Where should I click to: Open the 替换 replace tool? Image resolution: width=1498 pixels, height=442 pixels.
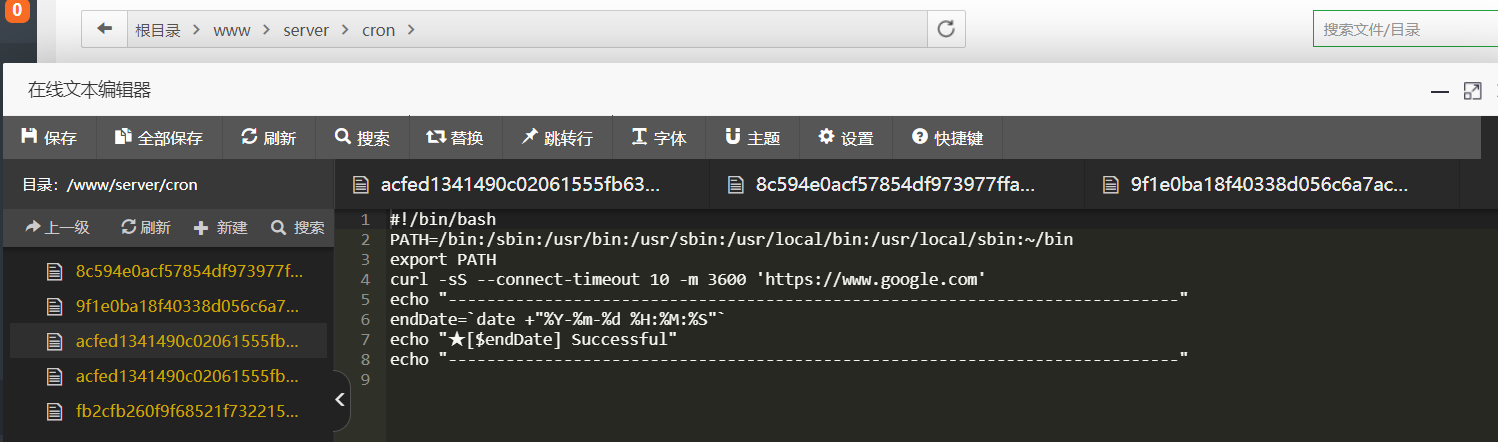coord(455,138)
